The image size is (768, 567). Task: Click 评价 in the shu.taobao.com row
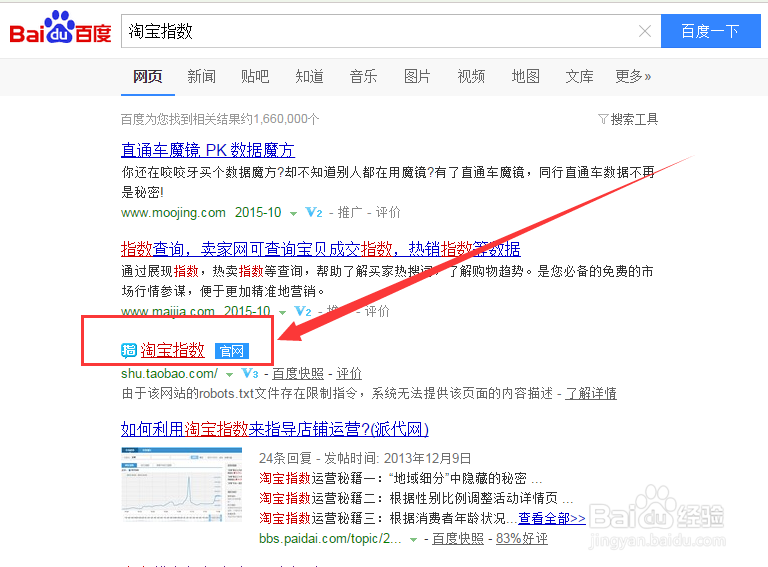point(349,374)
